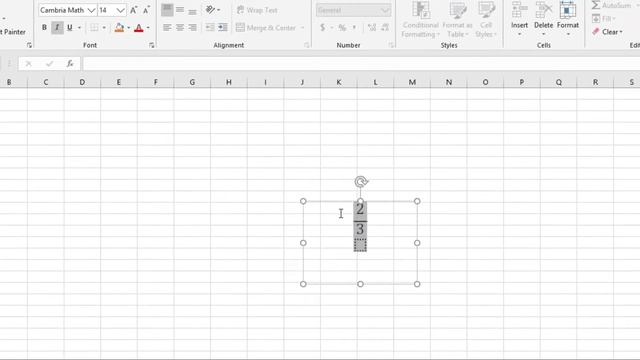The width and height of the screenshot is (640, 360).
Task: Open the General number format dropdown
Action: pyautogui.click(x=385, y=10)
